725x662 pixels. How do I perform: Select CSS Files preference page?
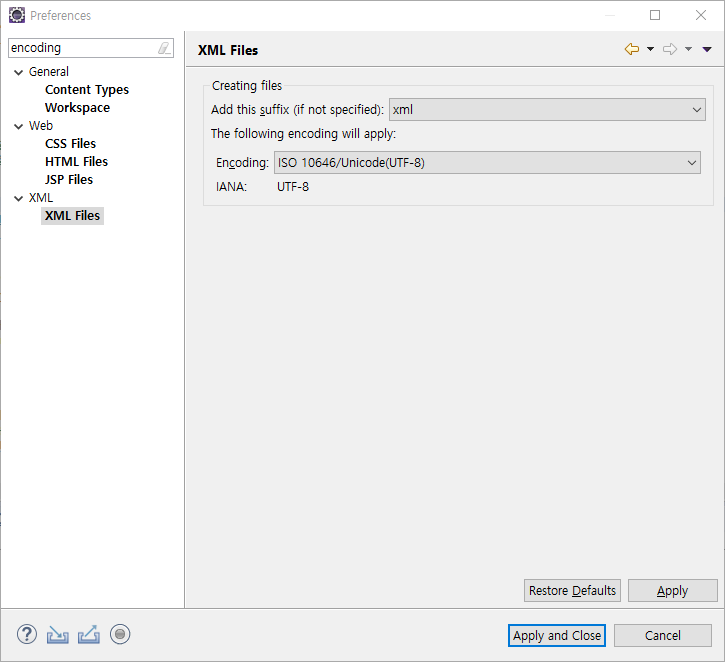[x=70, y=144]
